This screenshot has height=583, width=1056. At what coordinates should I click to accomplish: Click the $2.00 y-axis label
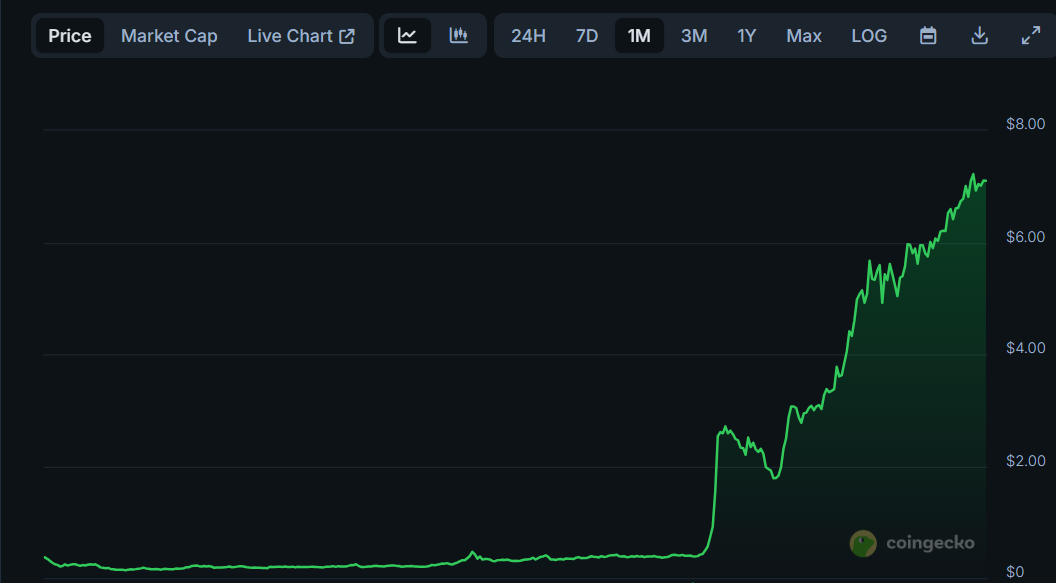point(1025,461)
